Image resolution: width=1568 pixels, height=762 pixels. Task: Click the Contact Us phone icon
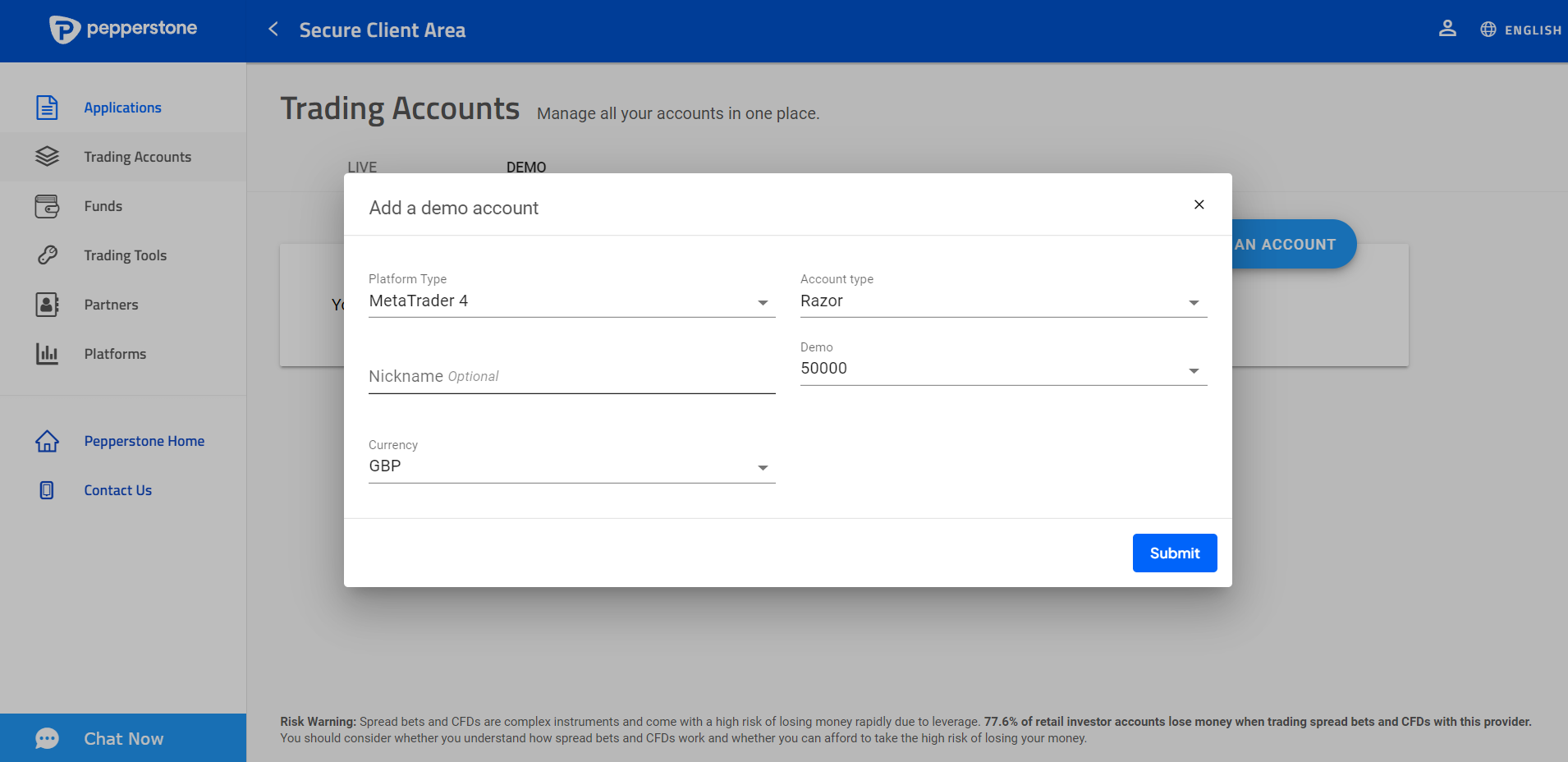[47, 490]
